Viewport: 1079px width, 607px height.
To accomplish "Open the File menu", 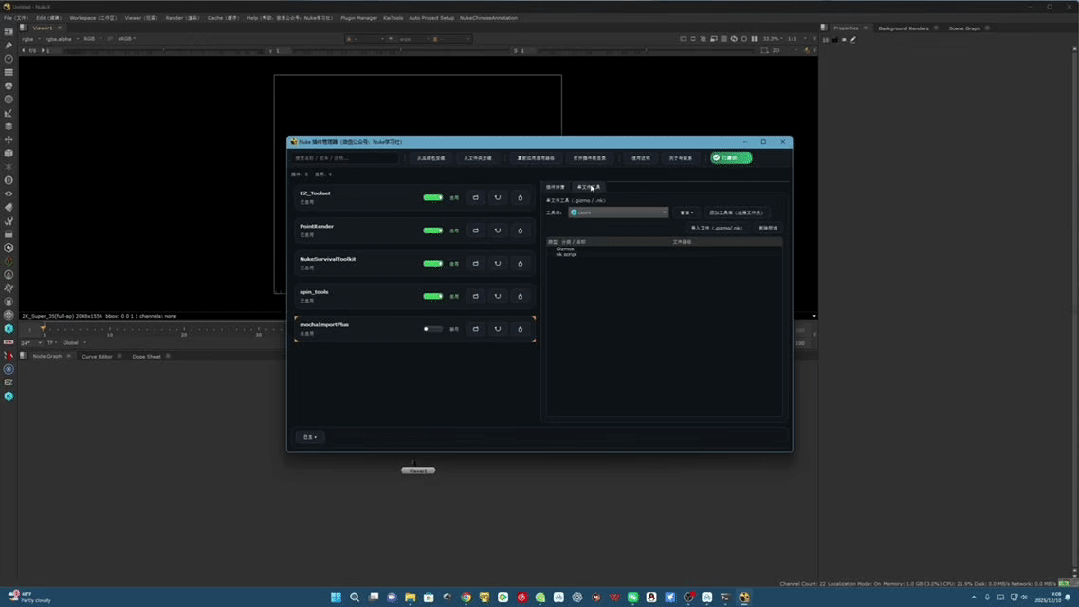I will point(15,18).
